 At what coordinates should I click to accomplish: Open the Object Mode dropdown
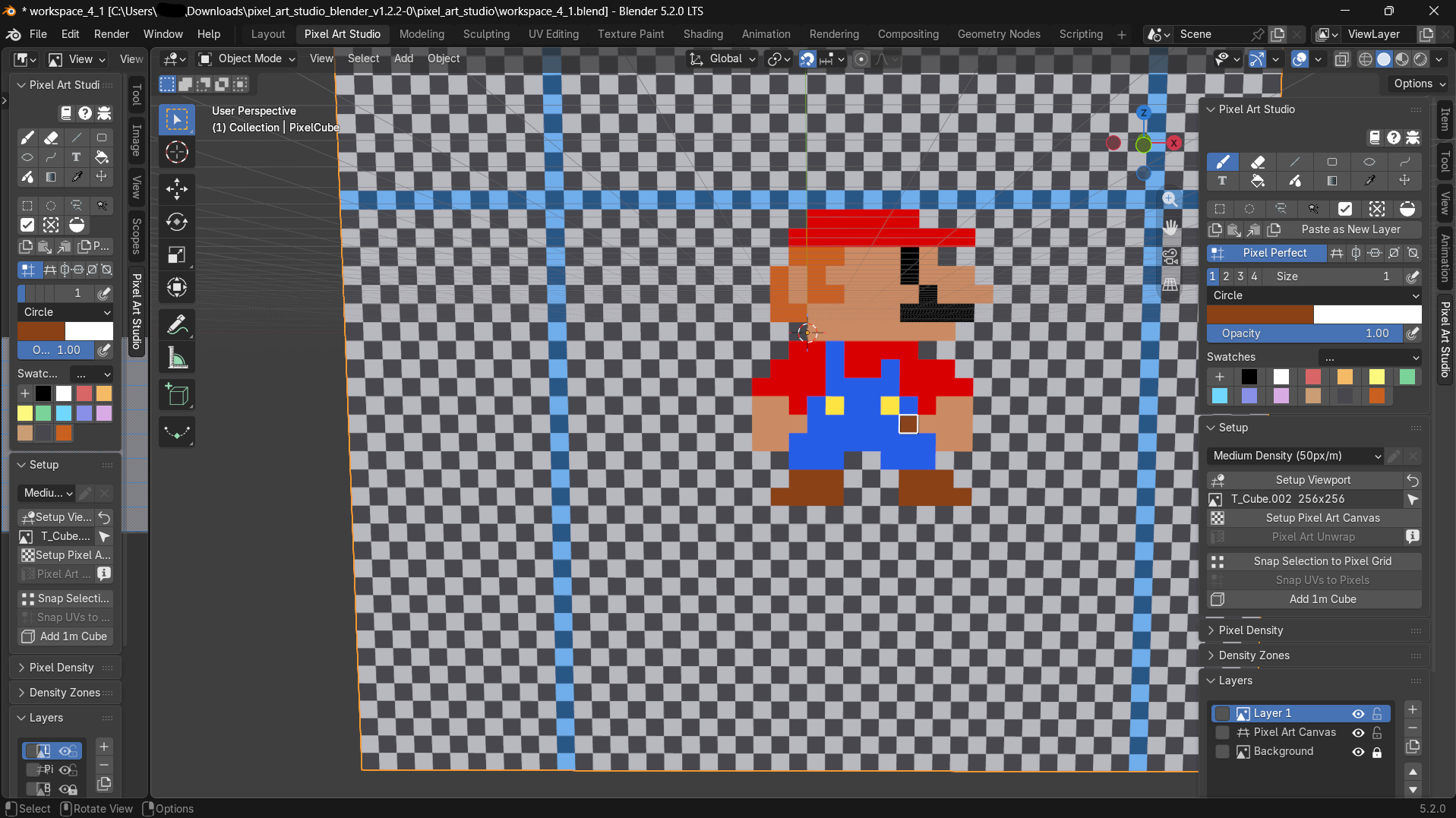247,58
